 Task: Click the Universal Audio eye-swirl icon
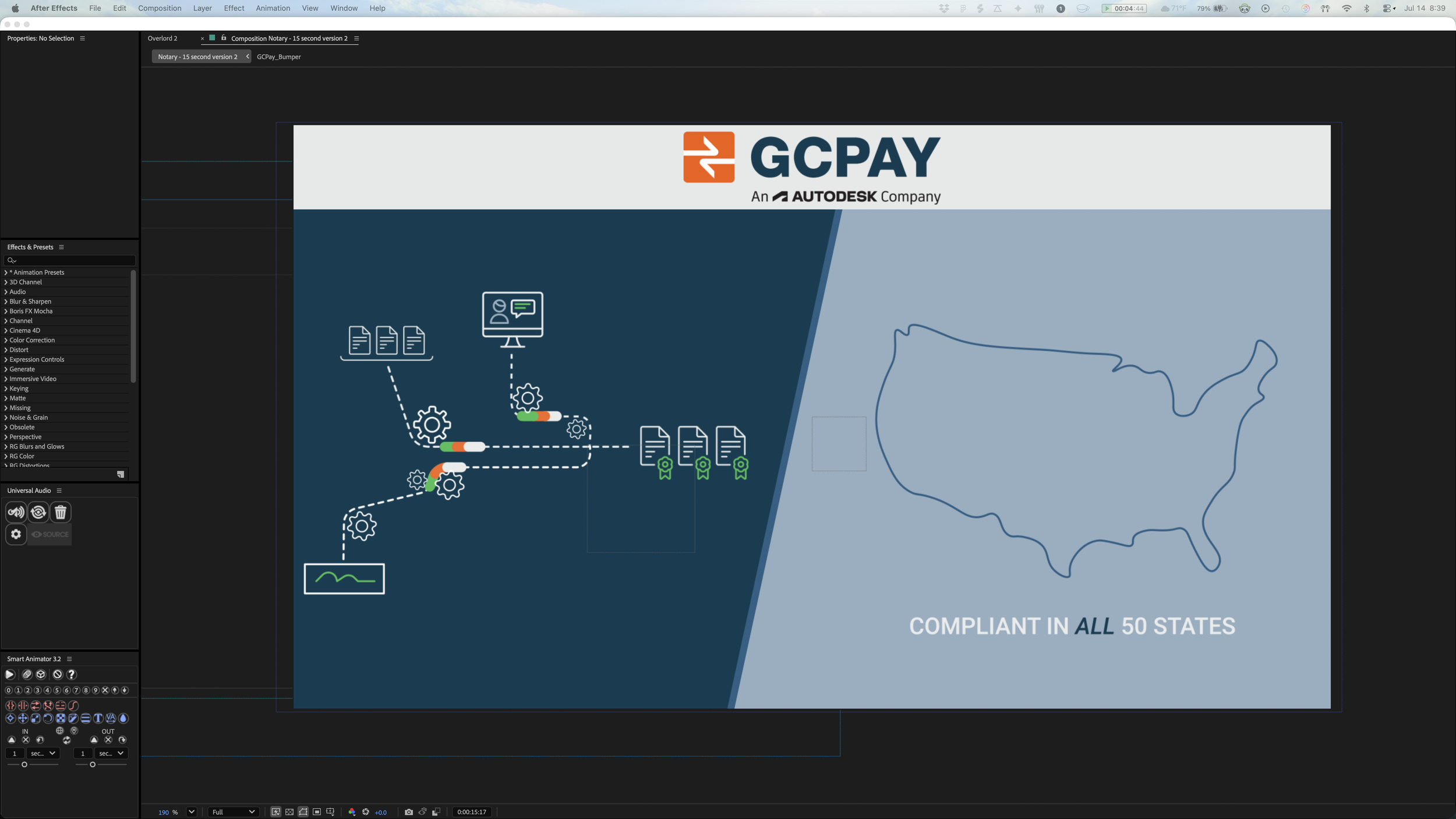pyautogui.click(x=38, y=512)
